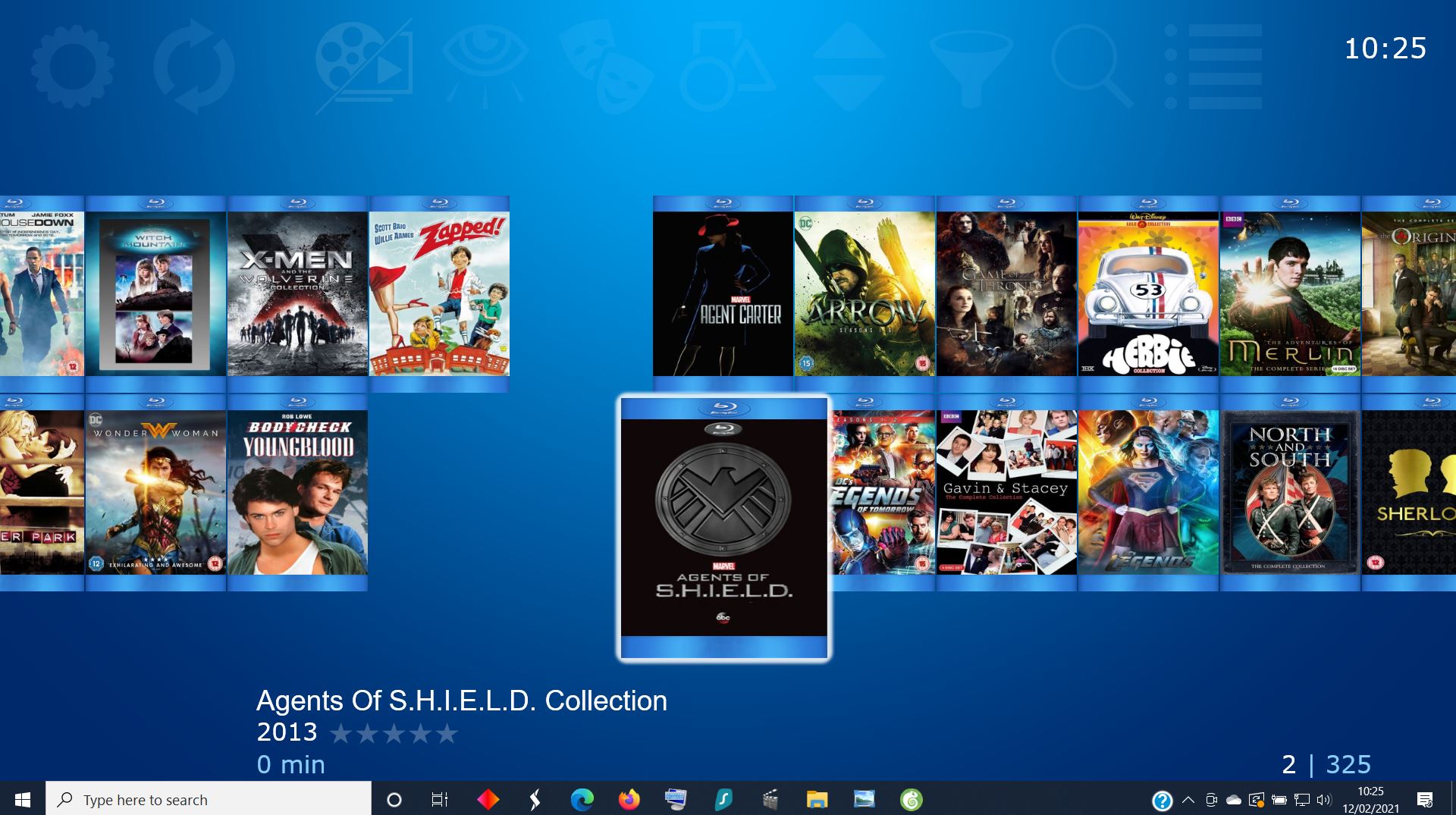Click the refresh library circular arrows icon

194,67
